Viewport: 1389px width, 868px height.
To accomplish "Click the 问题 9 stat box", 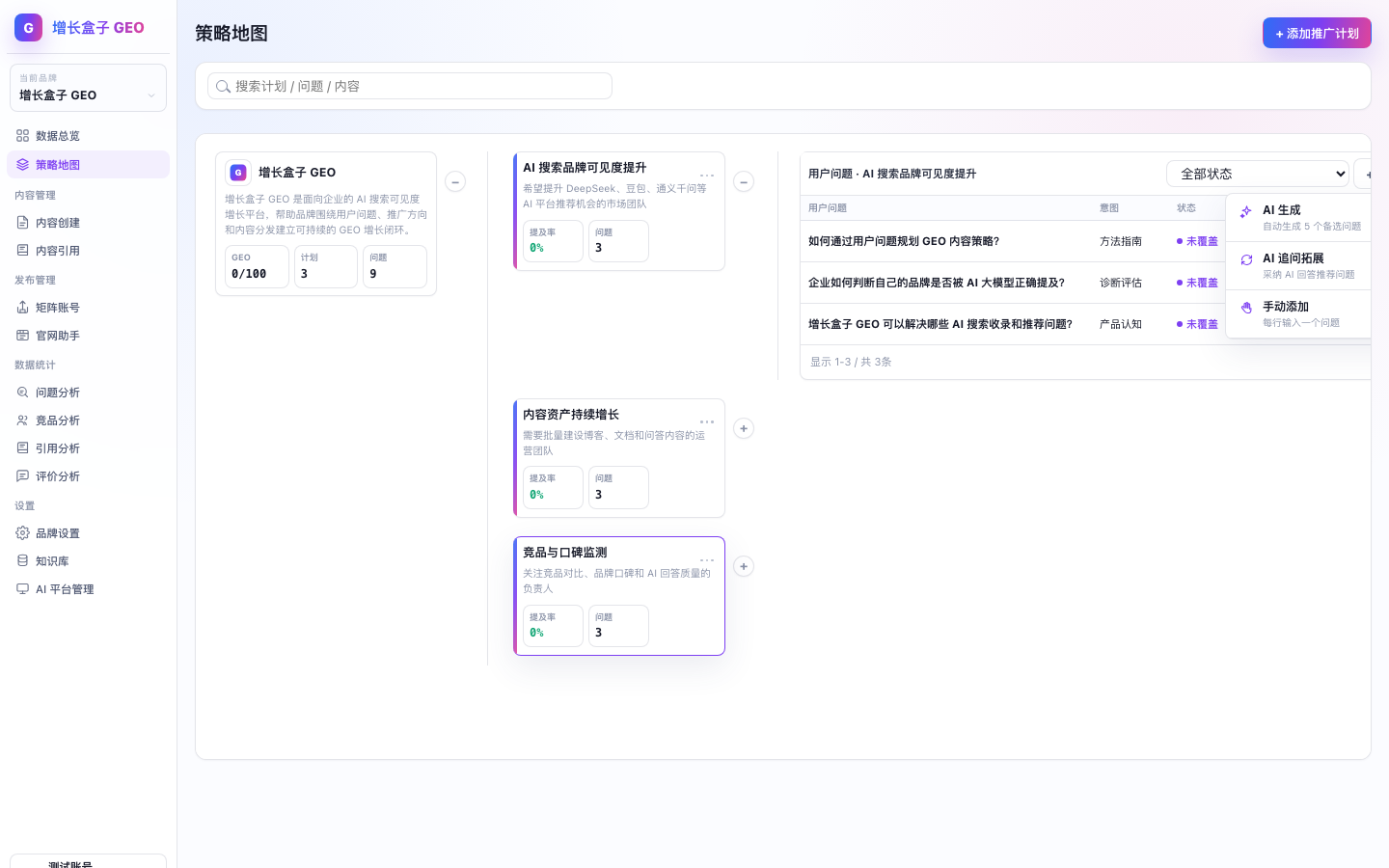I will point(395,266).
